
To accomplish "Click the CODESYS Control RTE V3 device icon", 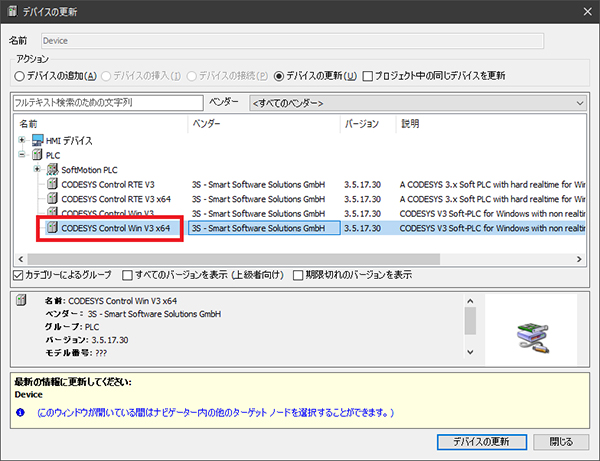I will 52,184.
